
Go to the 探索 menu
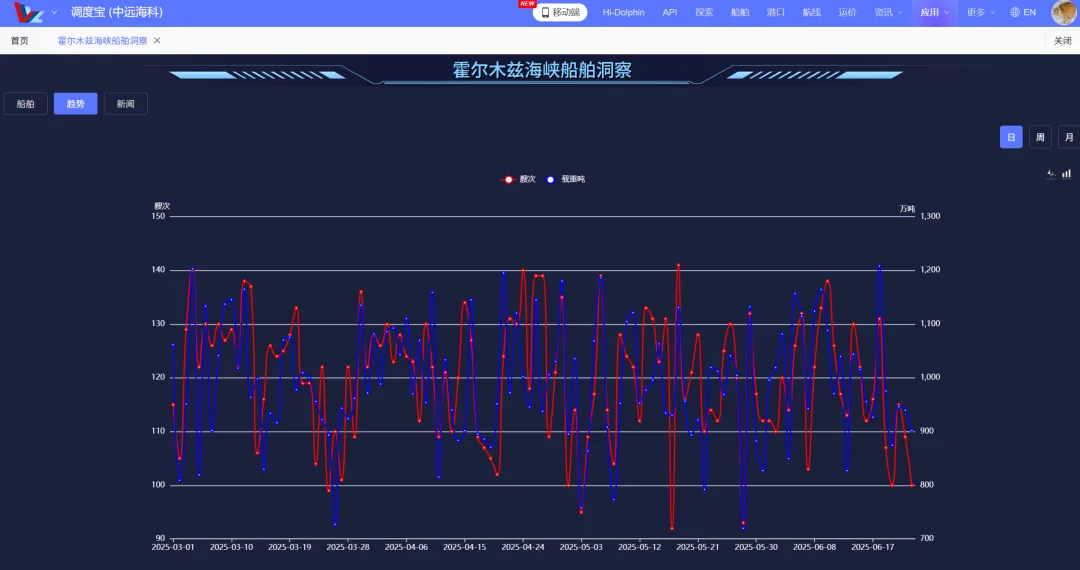[704, 12]
